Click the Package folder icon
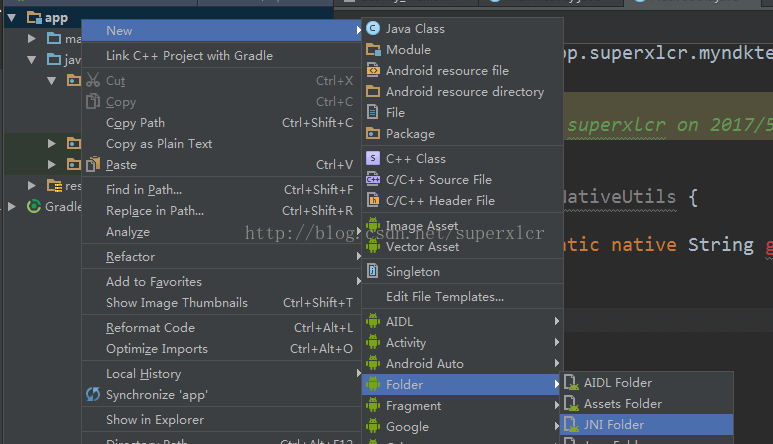Viewport: 773px width, 444px height. coord(373,134)
